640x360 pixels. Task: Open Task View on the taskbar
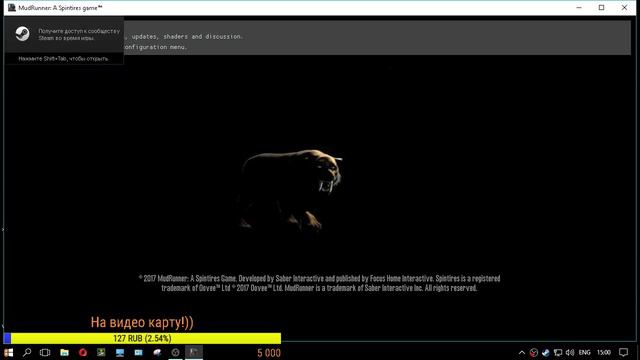pos(45,352)
